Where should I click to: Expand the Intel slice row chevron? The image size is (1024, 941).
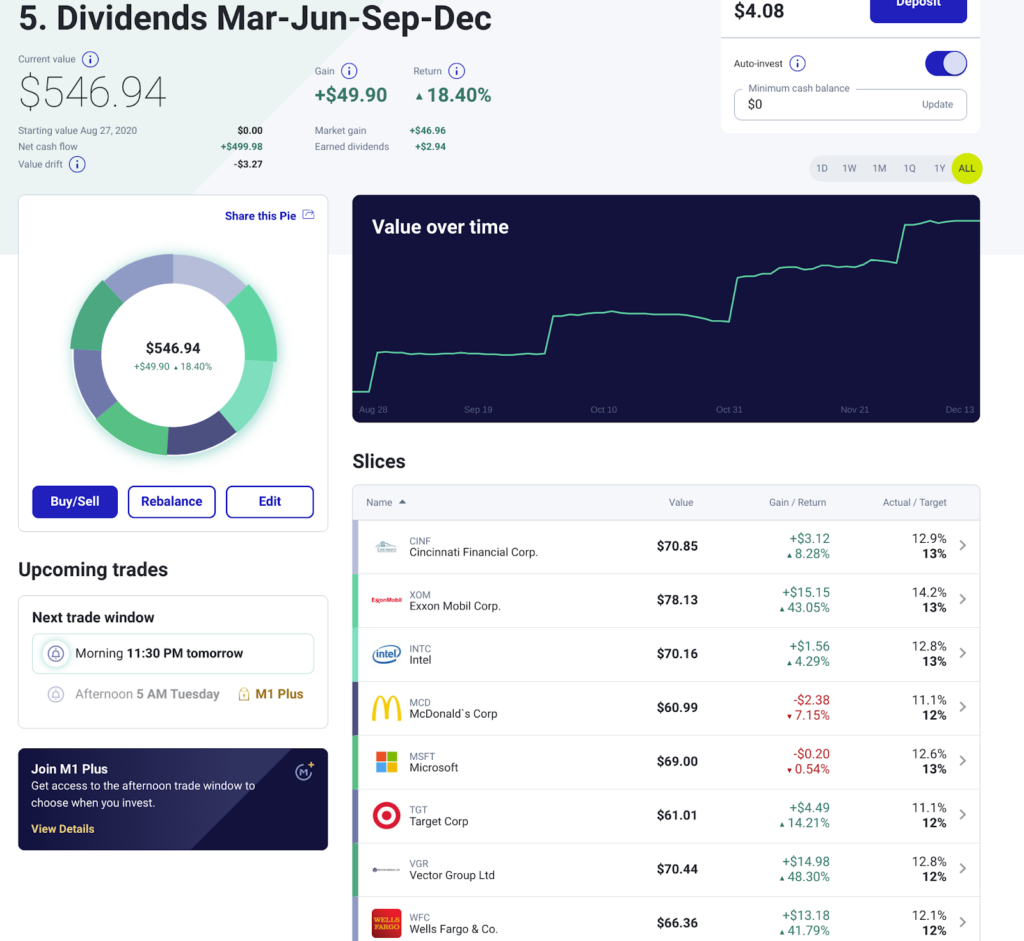[x=962, y=654]
